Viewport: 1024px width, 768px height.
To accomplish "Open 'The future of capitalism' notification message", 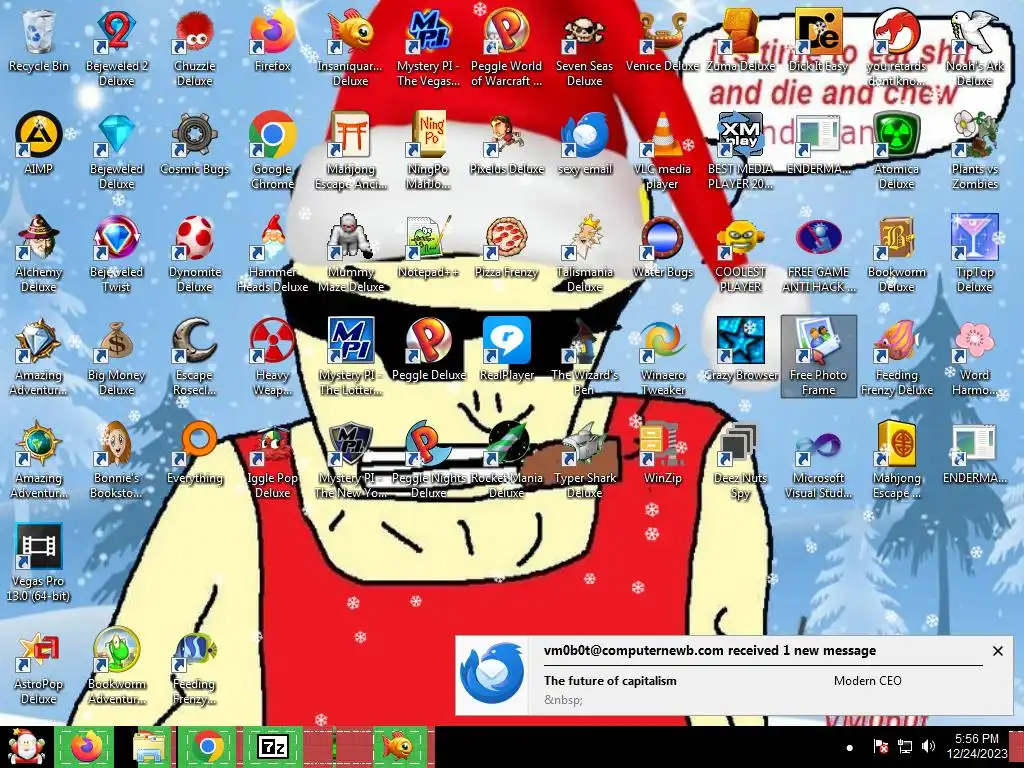I will [610, 680].
